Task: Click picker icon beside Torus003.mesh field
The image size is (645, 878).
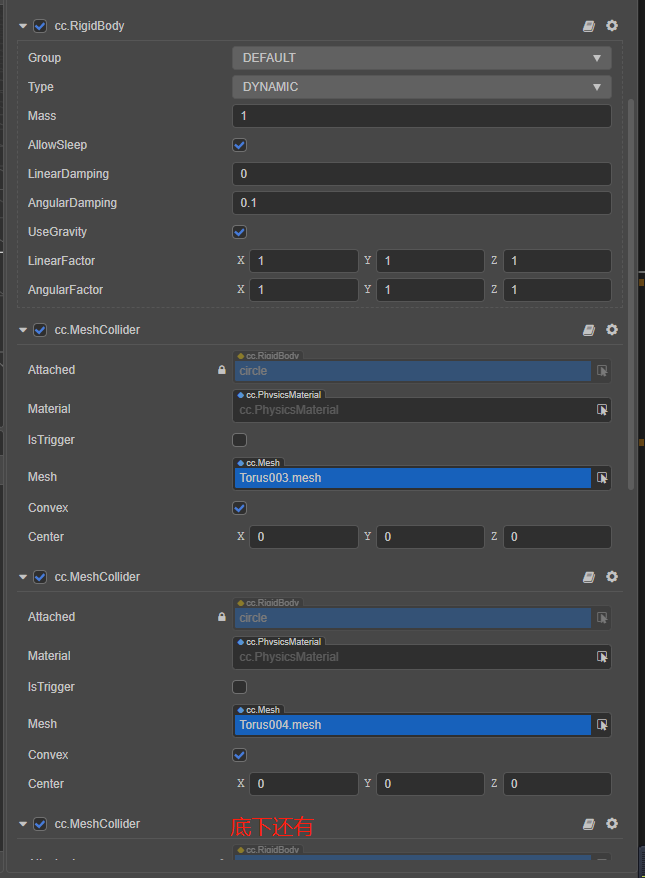Action: click(x=602, y=478)
